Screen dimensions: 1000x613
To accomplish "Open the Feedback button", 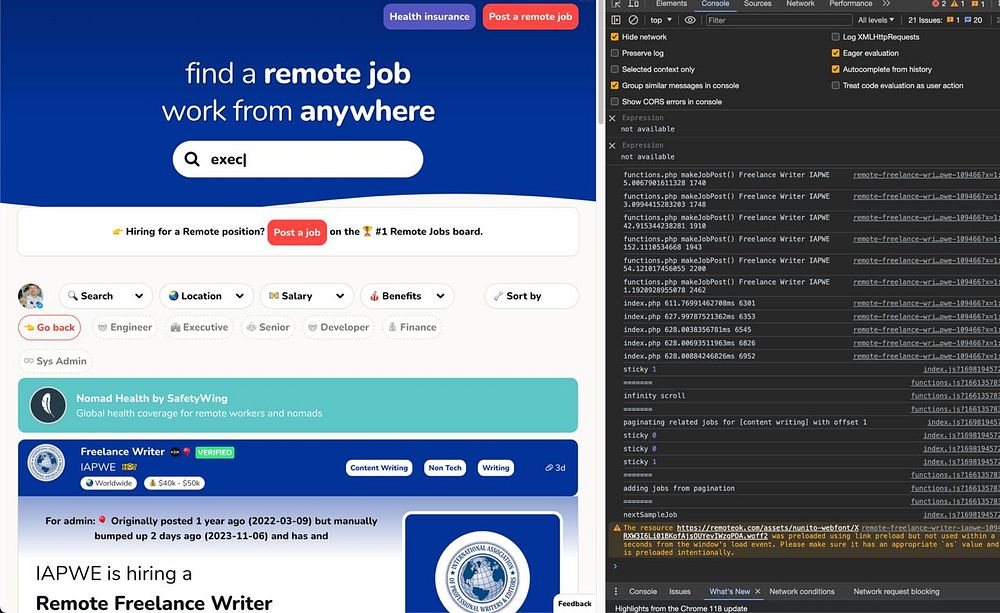I will pyautogui.click(x=575, y=603).
